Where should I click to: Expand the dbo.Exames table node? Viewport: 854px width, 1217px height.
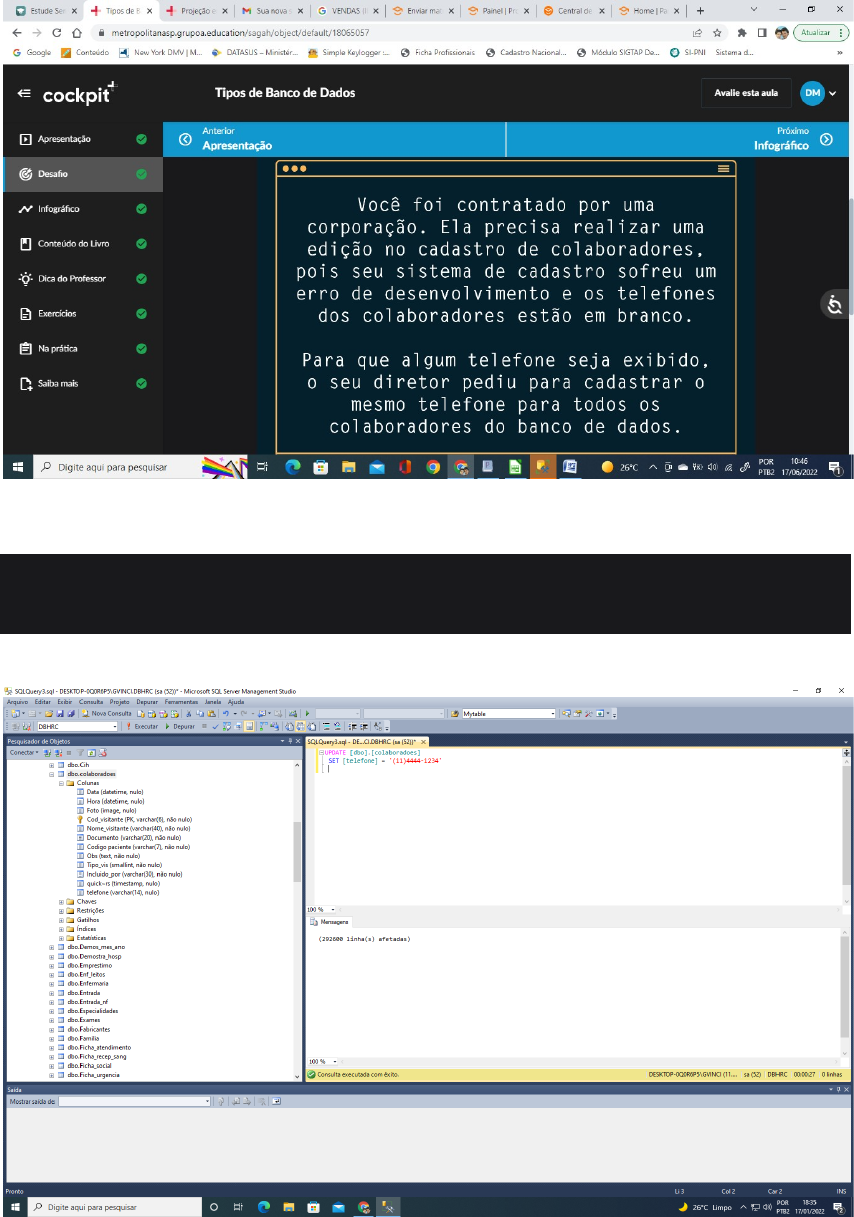coord(51,1020)
